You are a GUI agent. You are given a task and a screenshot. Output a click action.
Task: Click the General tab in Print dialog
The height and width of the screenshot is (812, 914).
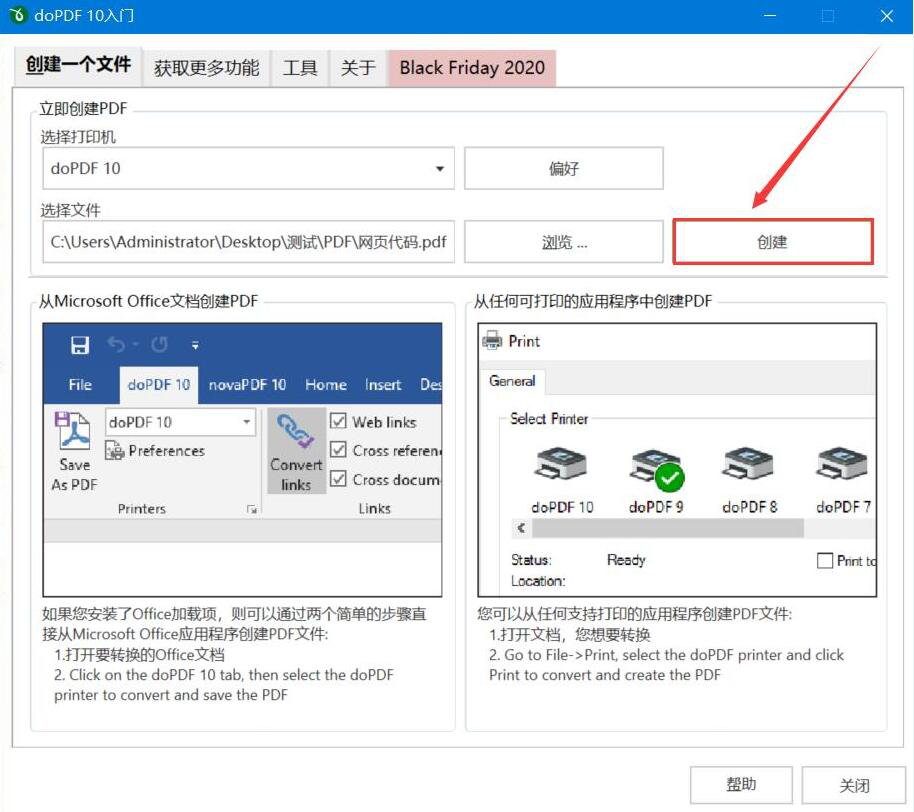(512, 381)
